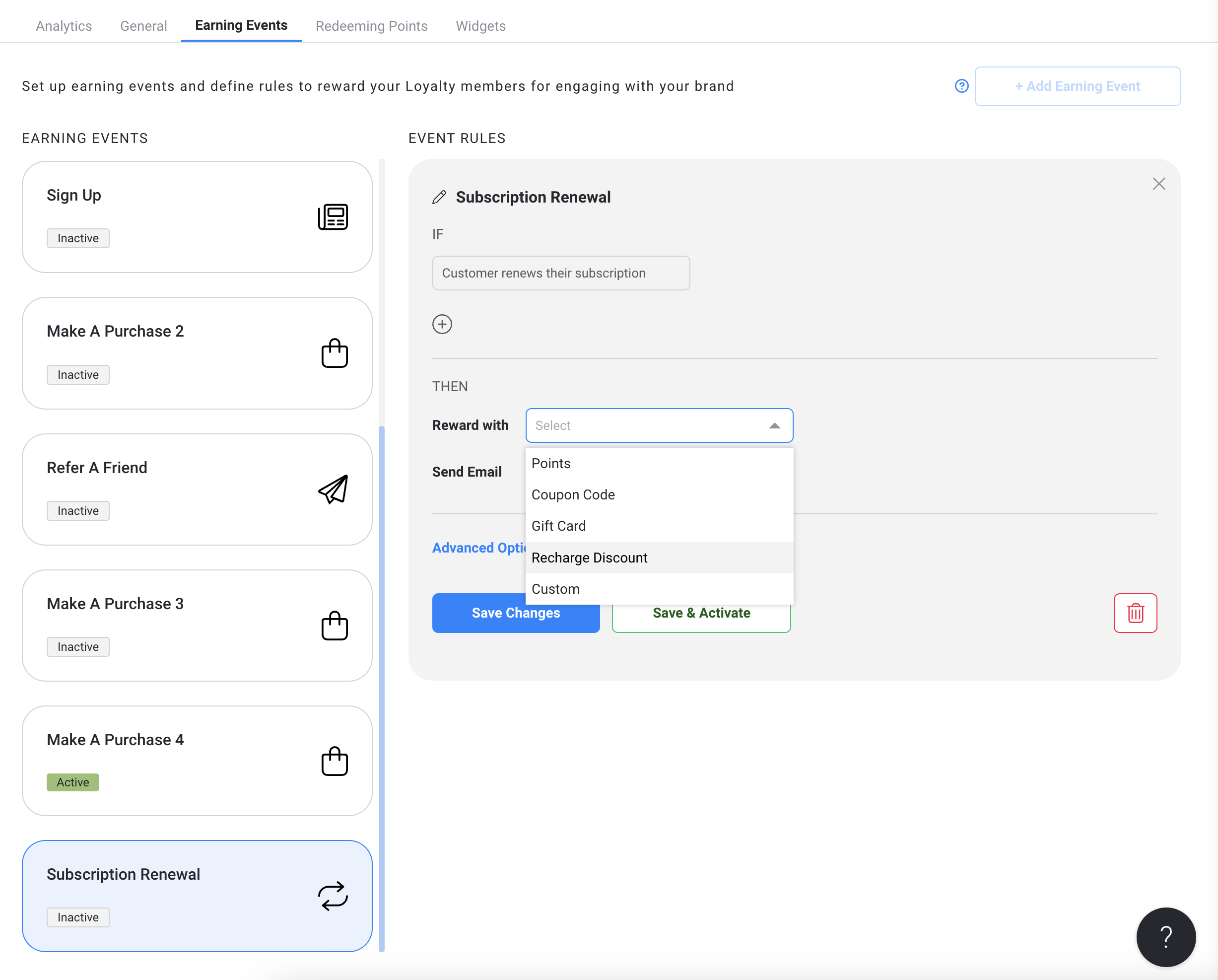Select the Subscription Renewal card title in list
This screenshot has height=980, width=1218.
click(123, 874)
